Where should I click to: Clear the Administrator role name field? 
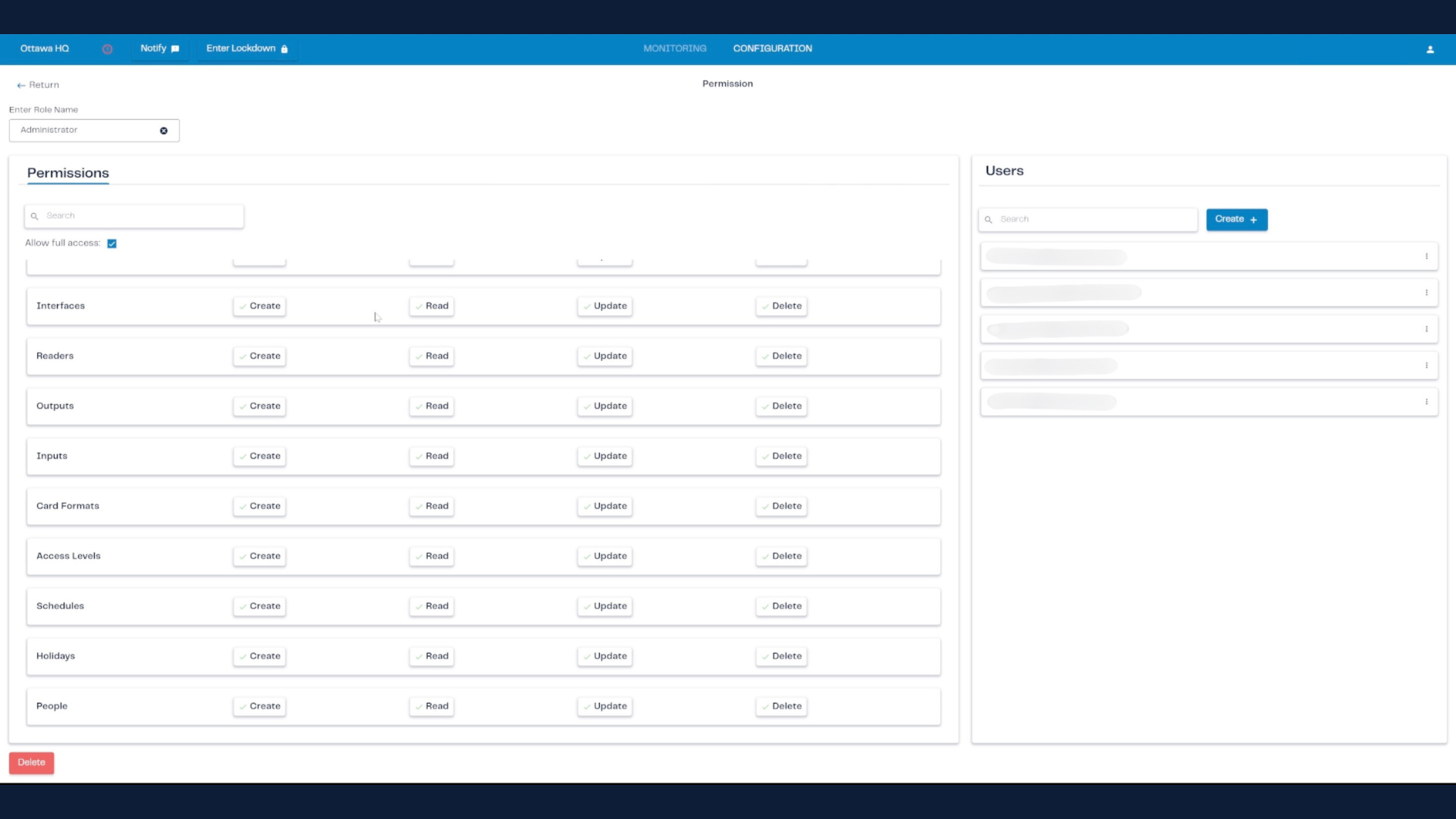click(x=164, y=130)
